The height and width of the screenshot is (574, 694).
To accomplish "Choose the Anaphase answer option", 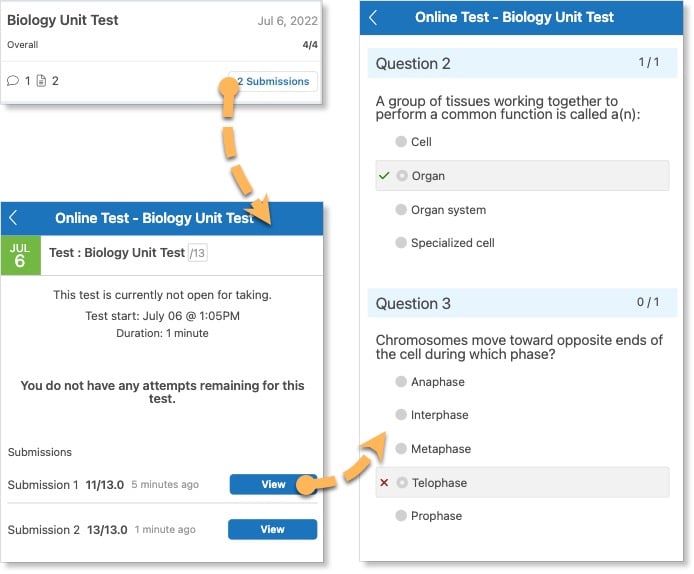I will pyautogui.click(x=401, y=382).
